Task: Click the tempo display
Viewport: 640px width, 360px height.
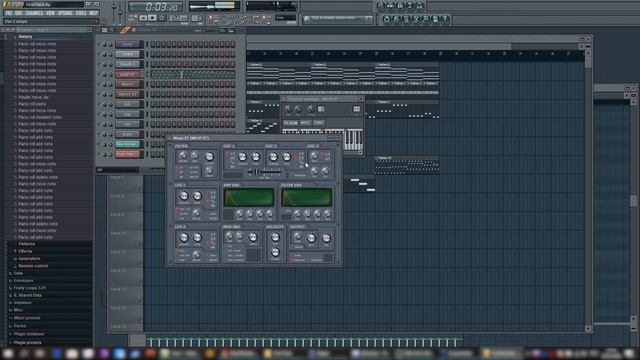Action: [178, 18]
